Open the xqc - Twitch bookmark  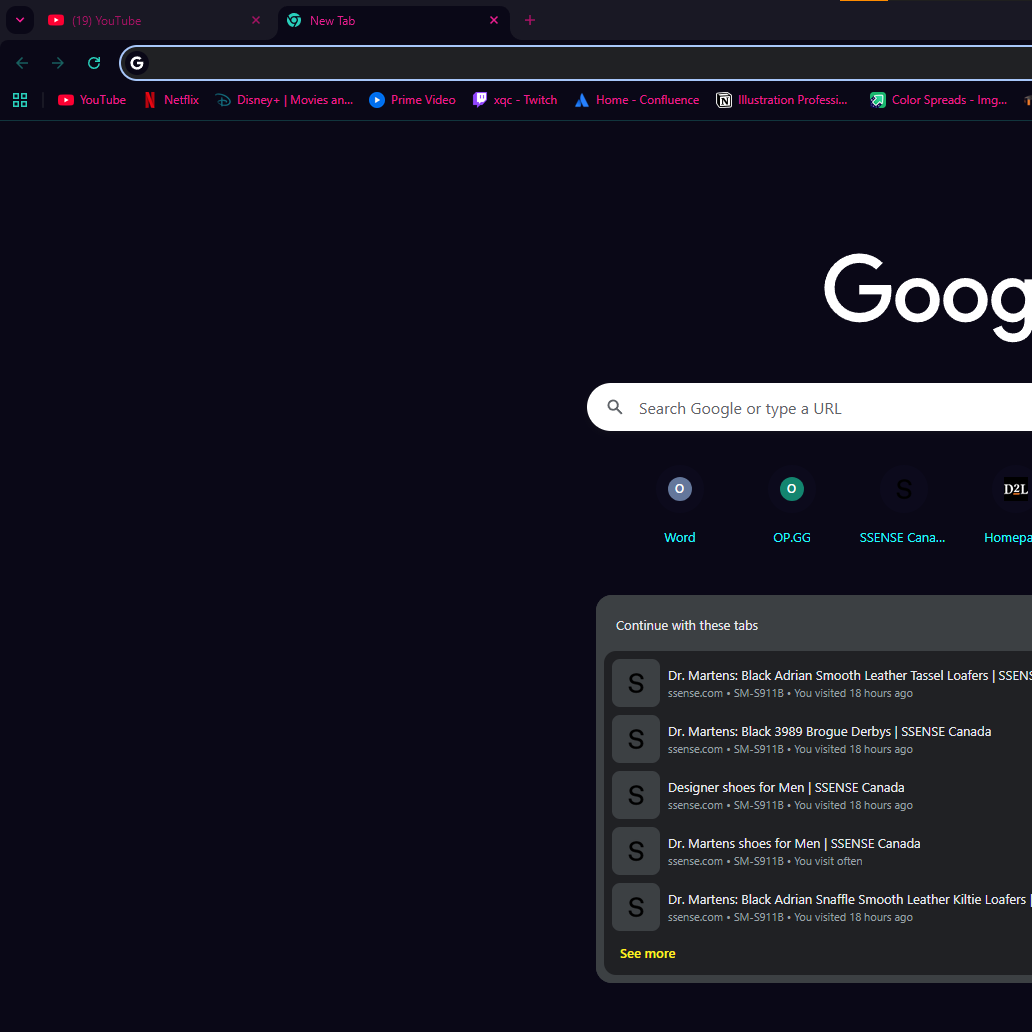tap(515, 100)
